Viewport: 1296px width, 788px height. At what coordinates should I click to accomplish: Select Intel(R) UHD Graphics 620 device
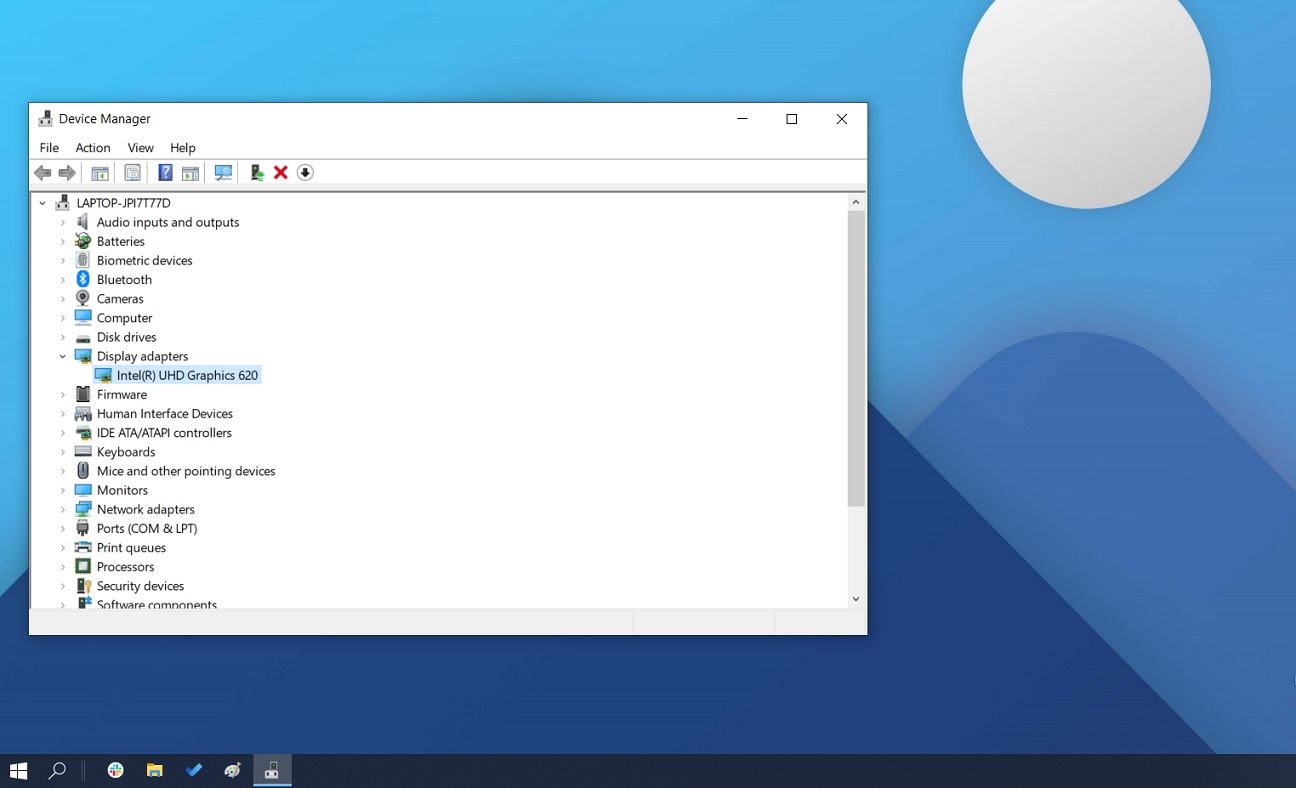(187, 375)
